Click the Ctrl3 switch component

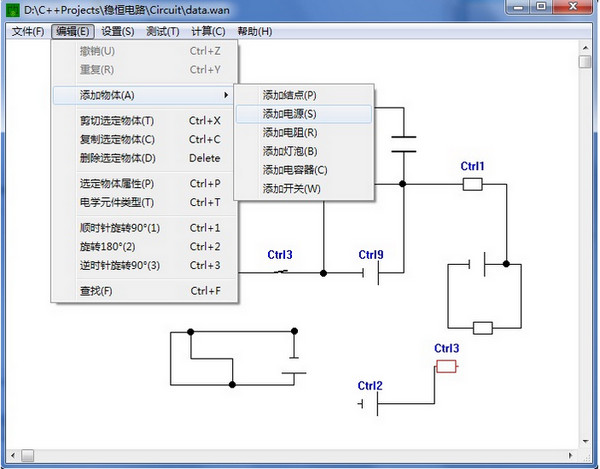(281, 272)
